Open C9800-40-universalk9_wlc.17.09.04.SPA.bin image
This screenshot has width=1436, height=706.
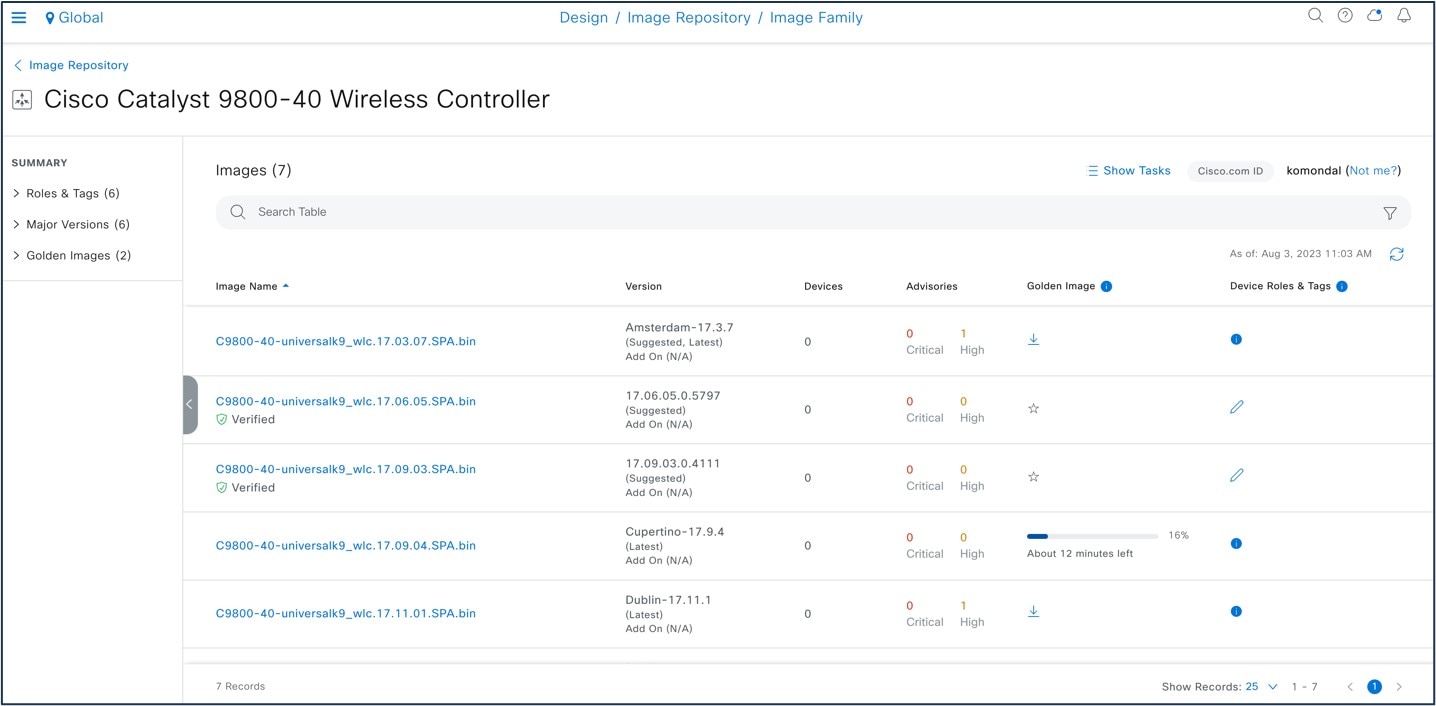[x=346, y=546]
